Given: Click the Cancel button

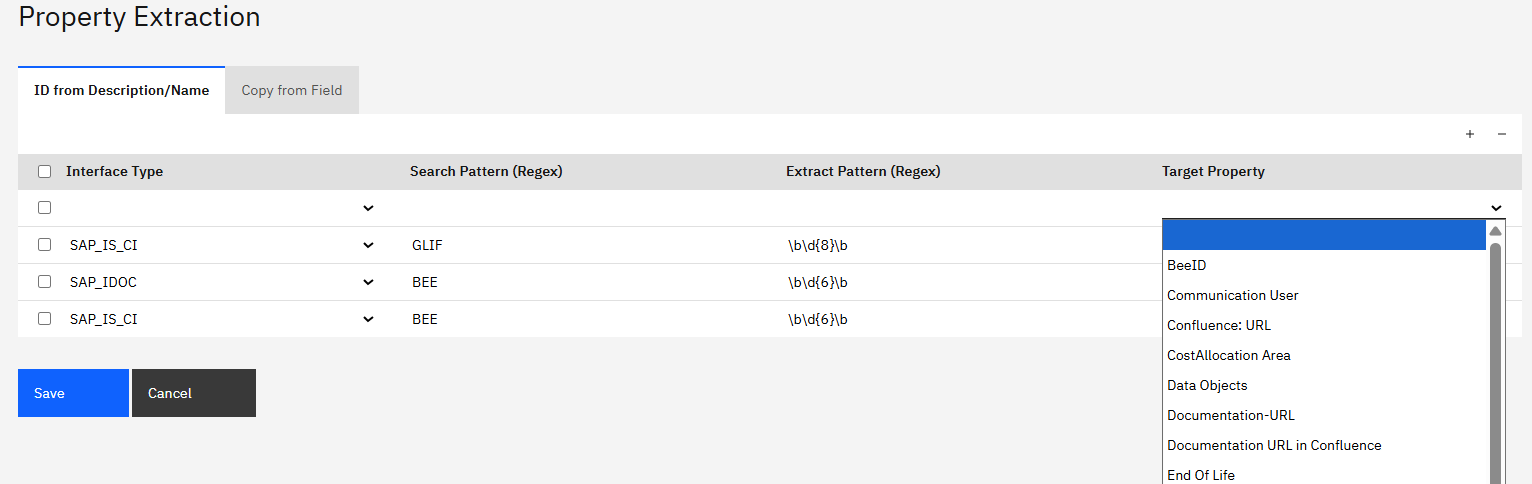Looking at the screenshot, I should pos(193,393).
